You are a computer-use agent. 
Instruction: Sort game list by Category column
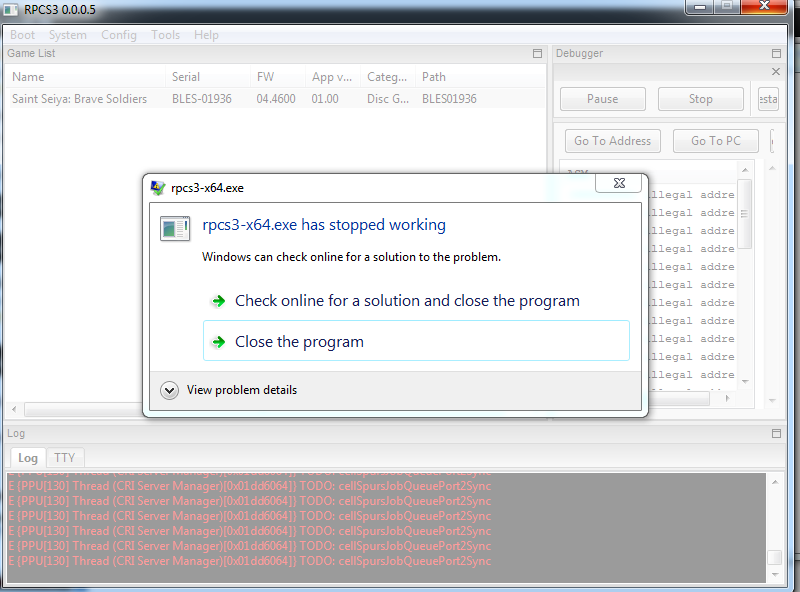click(x=388, y=77)
